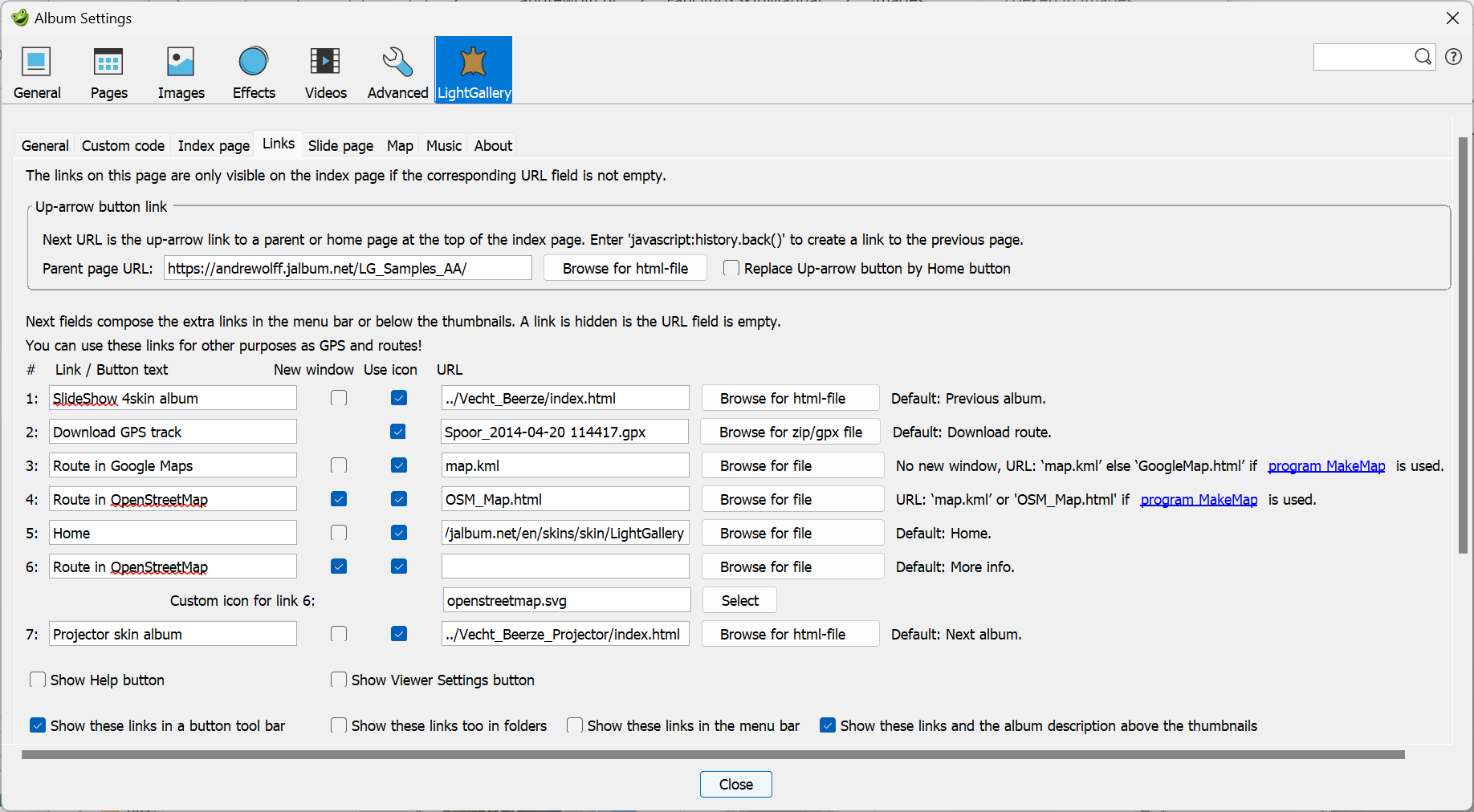
Task: Select the Effects settings icon
Action: point(253,71)
